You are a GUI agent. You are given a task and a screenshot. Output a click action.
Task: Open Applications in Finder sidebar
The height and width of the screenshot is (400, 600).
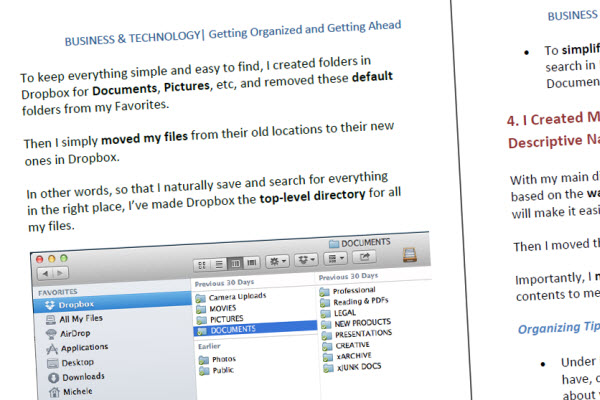click(x=84, y=348)
